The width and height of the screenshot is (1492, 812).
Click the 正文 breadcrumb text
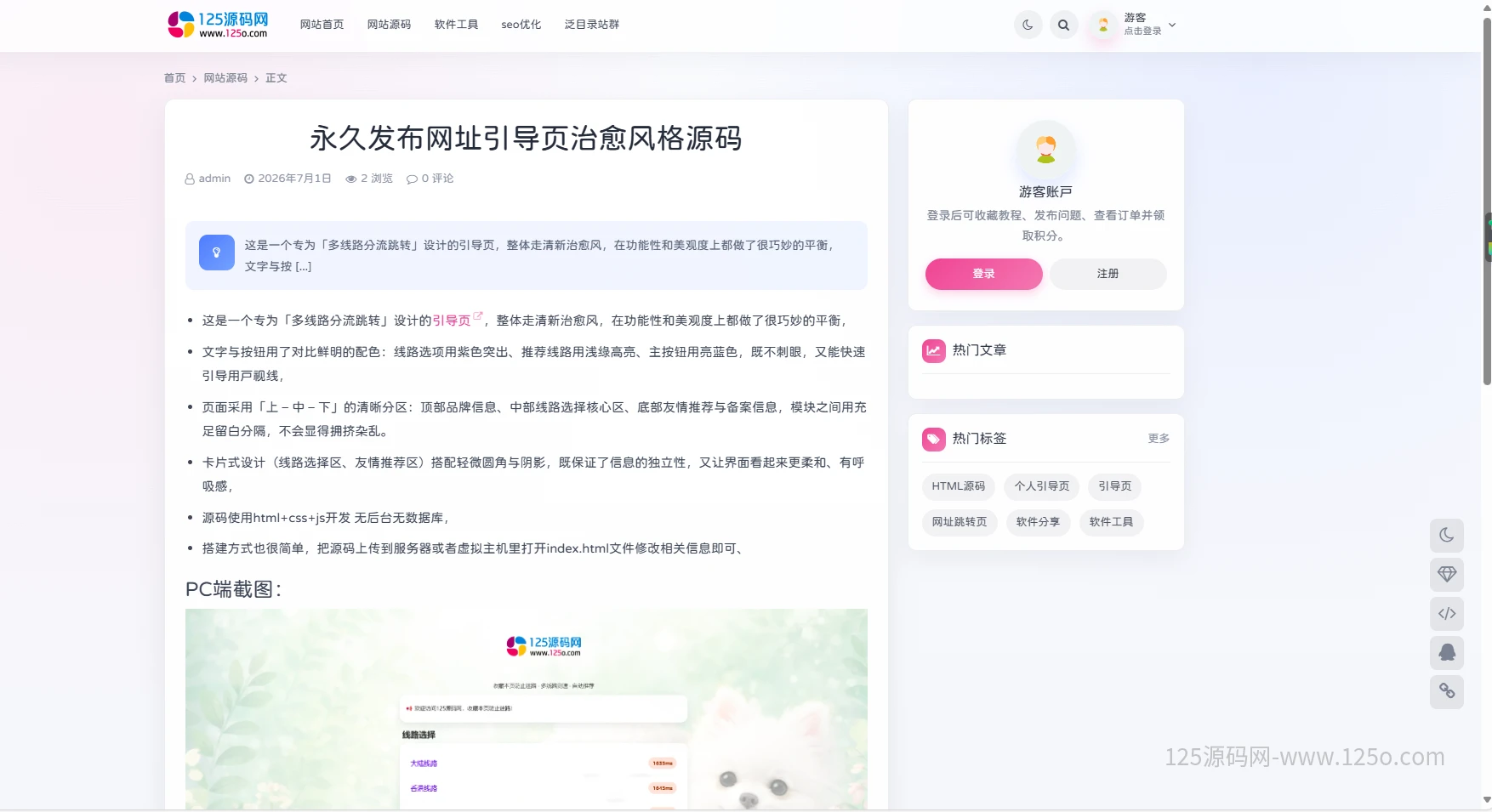[x=276, y=78]
